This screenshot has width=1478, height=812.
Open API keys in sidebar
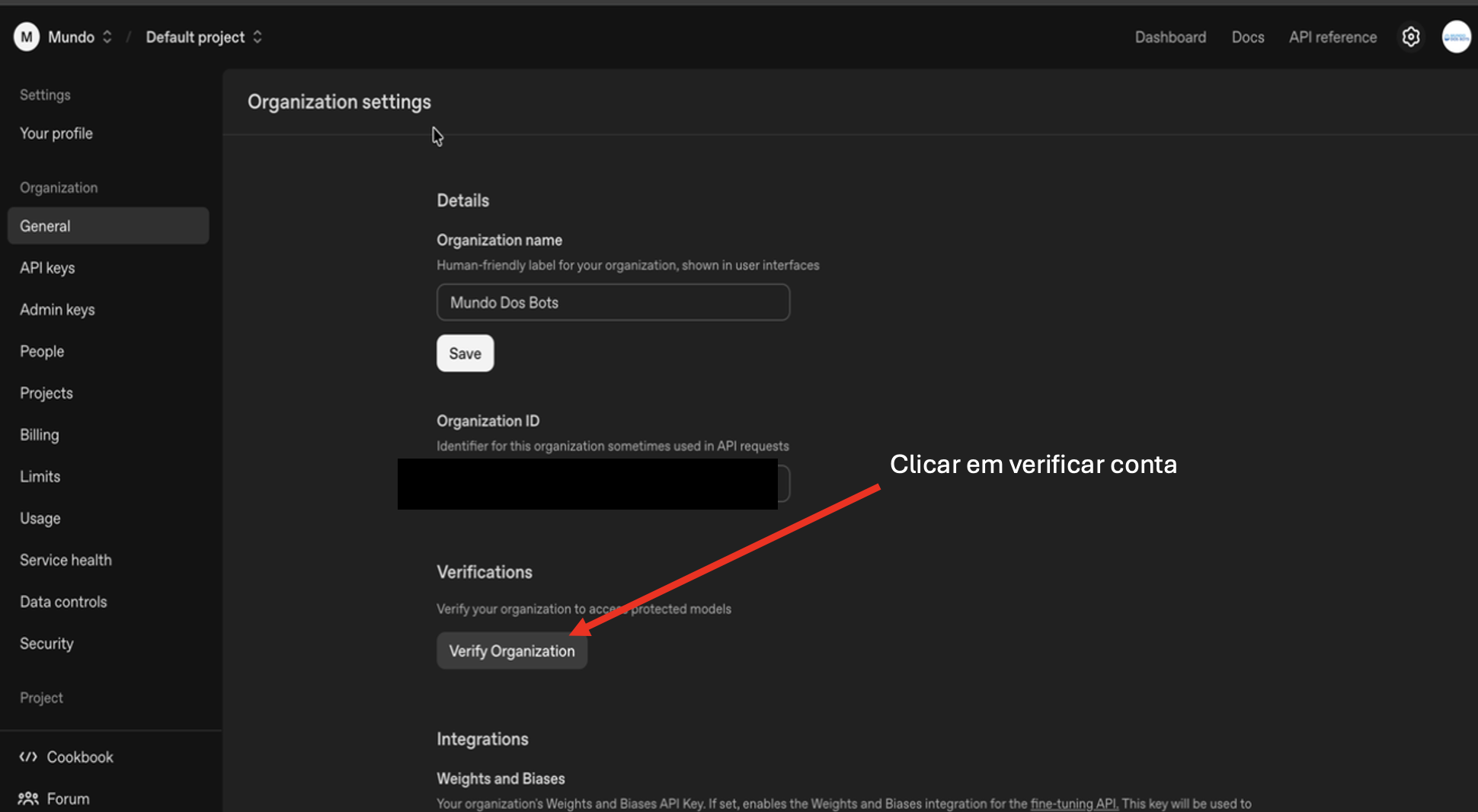tap(47, 268)
